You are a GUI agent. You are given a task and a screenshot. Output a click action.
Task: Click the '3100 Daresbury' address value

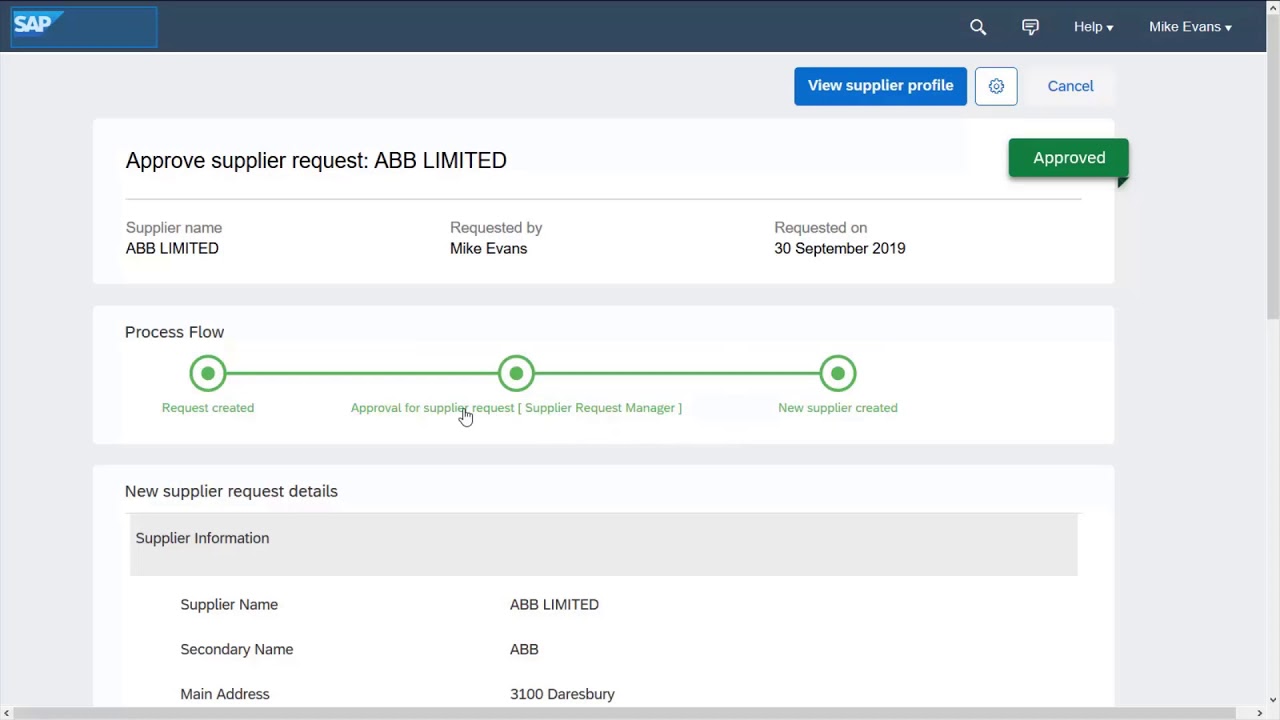click(562, 694)
